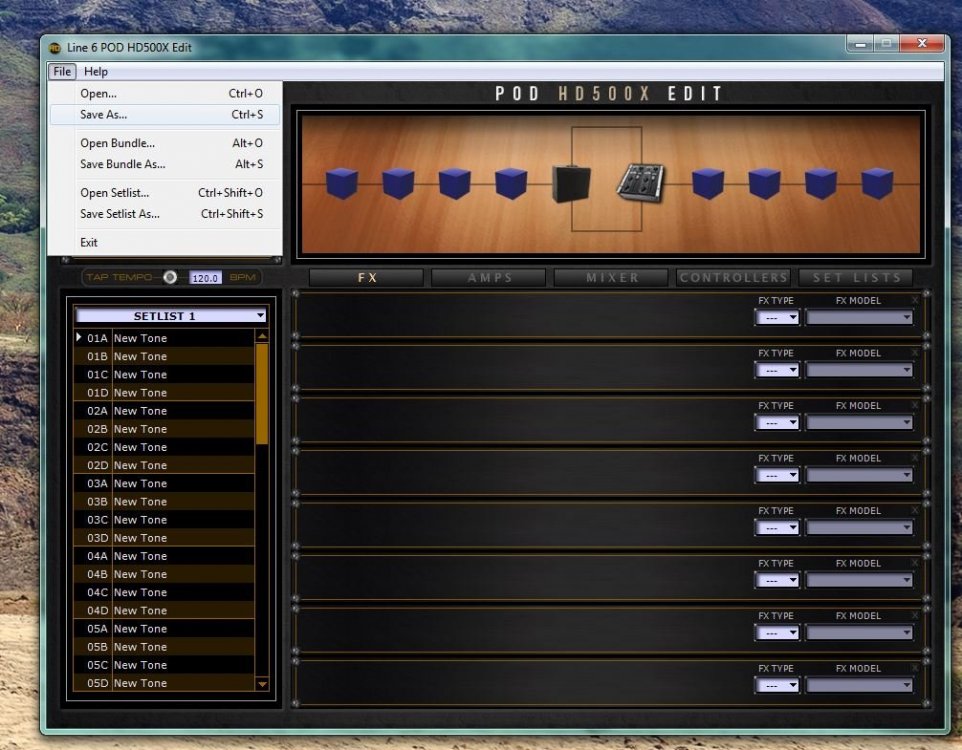This screenshot has width=962, height=750.
Task: Select the last blue FX block
Action: [x=877, y=183]
